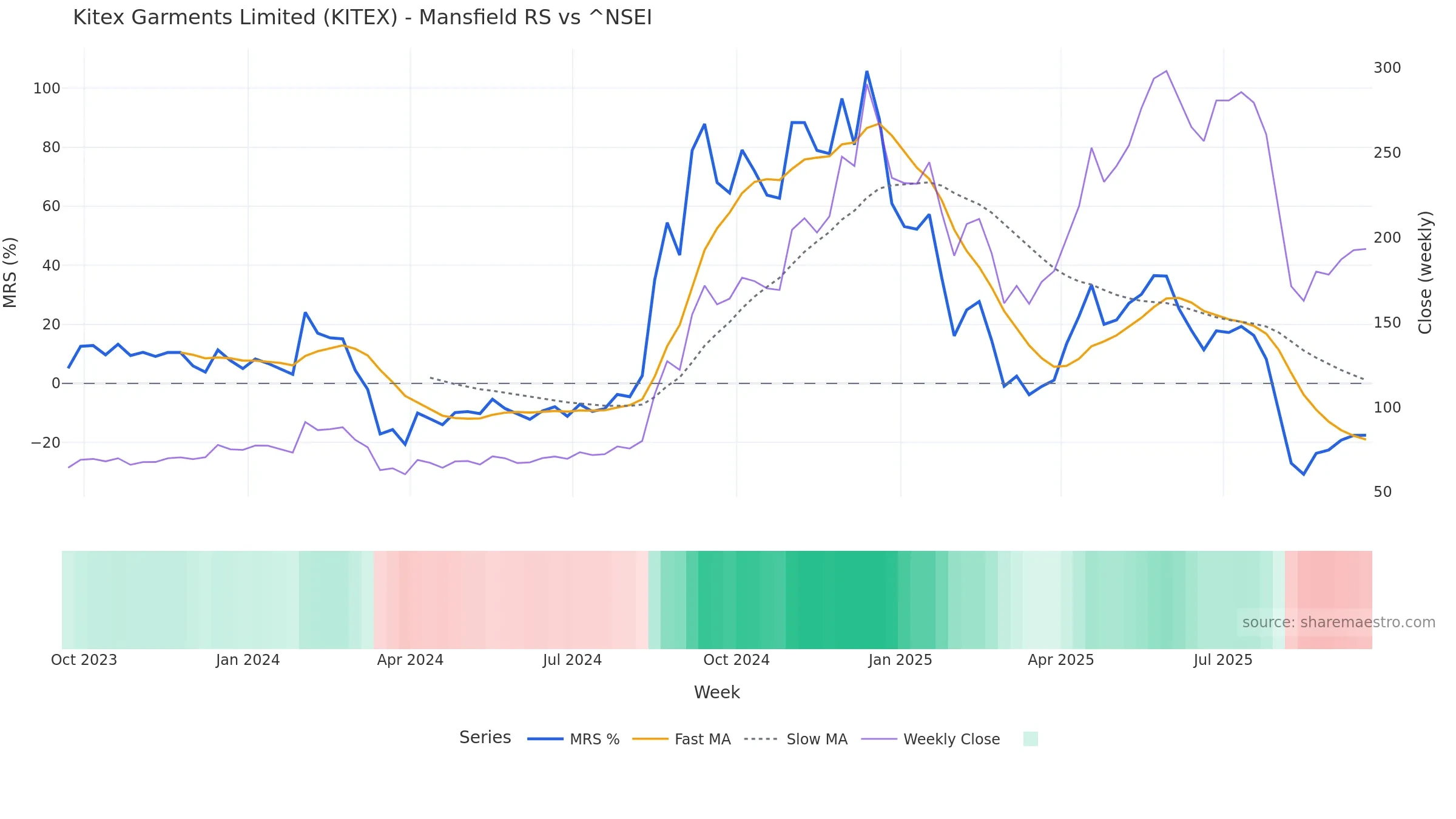This screenshot has width=1456, height=819.
Task: Toggle the Fast MA legend entry
Action: pos(681,739)
